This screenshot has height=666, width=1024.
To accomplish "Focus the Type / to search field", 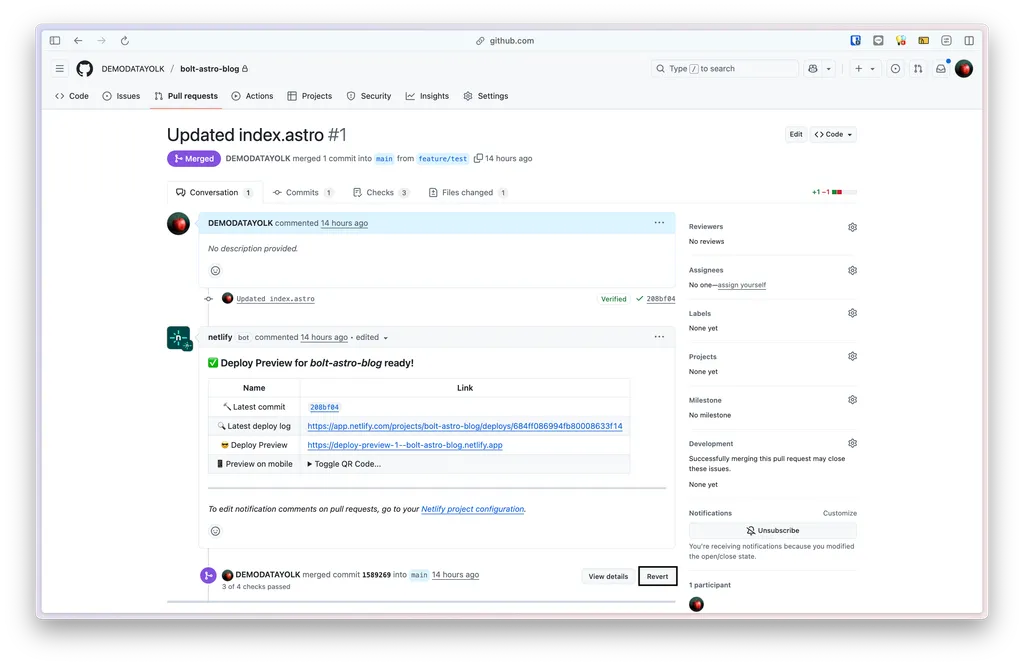I will pos(724,69).
